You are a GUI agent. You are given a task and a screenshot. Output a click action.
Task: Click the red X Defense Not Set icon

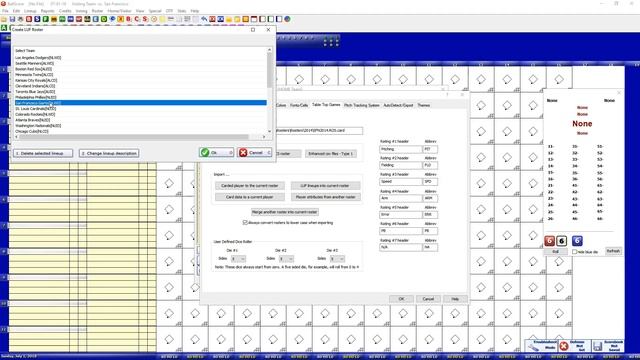click(564, 346)
